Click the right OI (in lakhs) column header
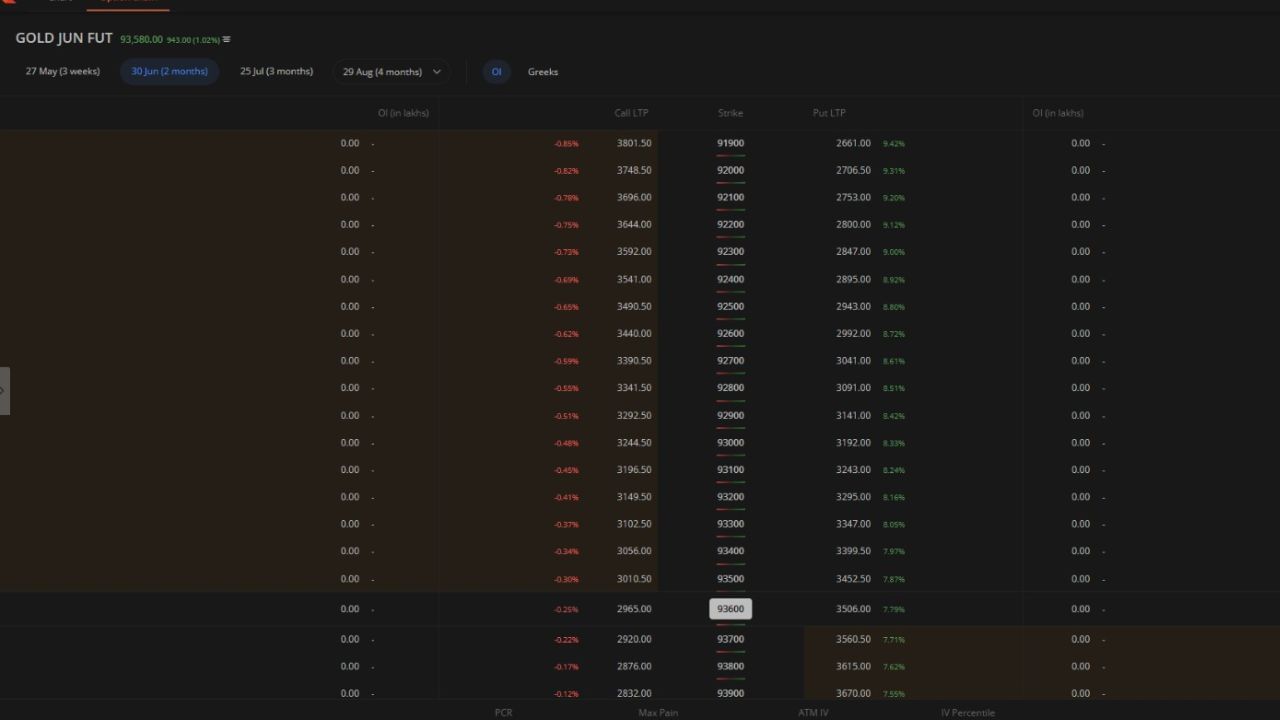 [x=1058, y=113]
